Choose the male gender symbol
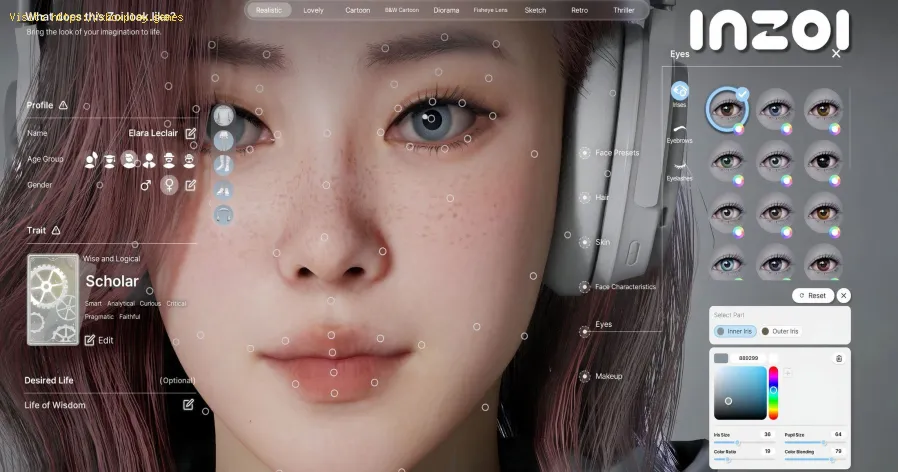 pyautogui.click(x=146, y=185)
